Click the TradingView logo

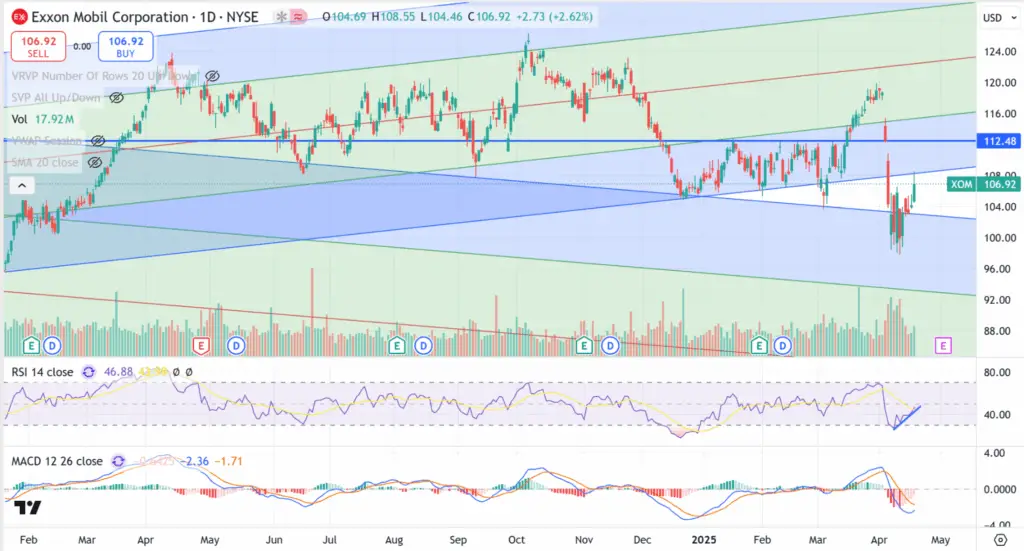coord(27,507)
